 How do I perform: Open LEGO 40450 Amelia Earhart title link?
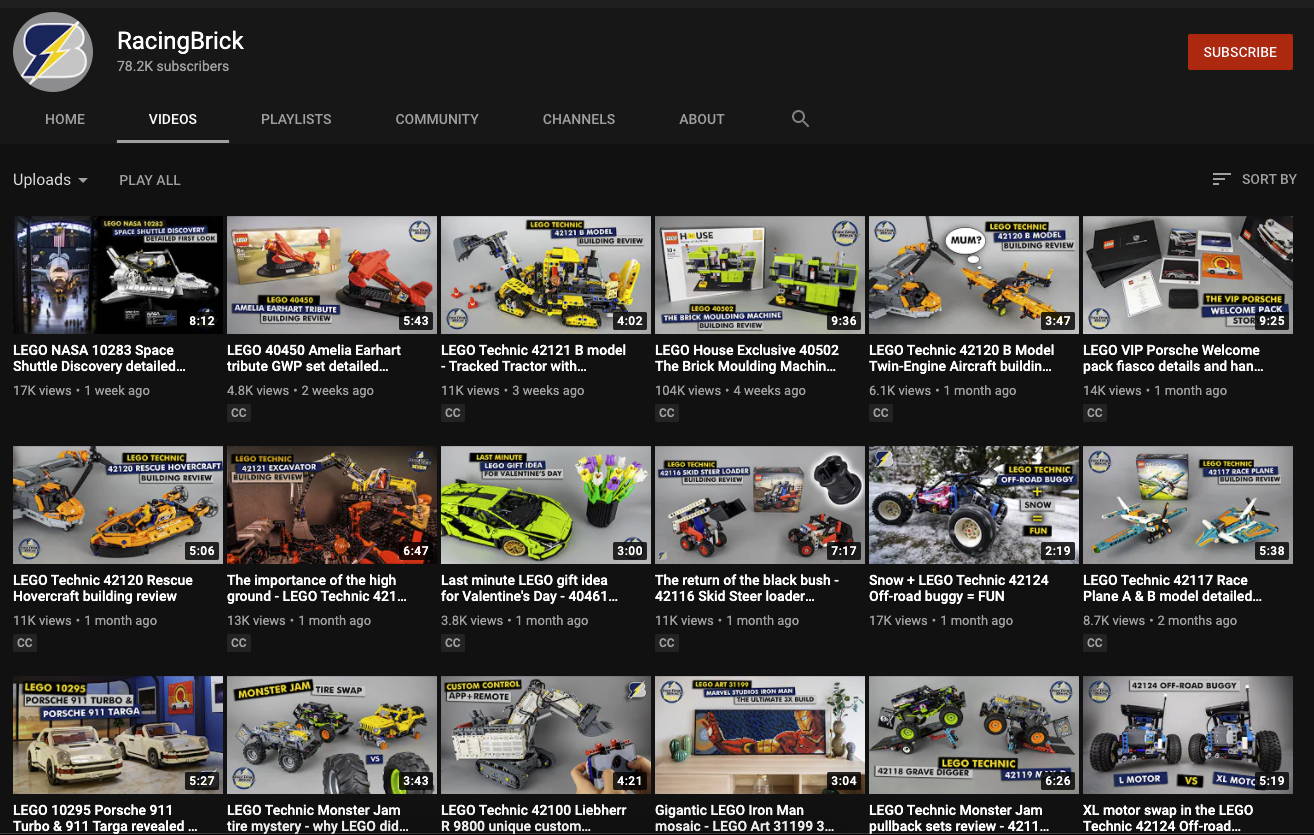[x=314, y=358]
